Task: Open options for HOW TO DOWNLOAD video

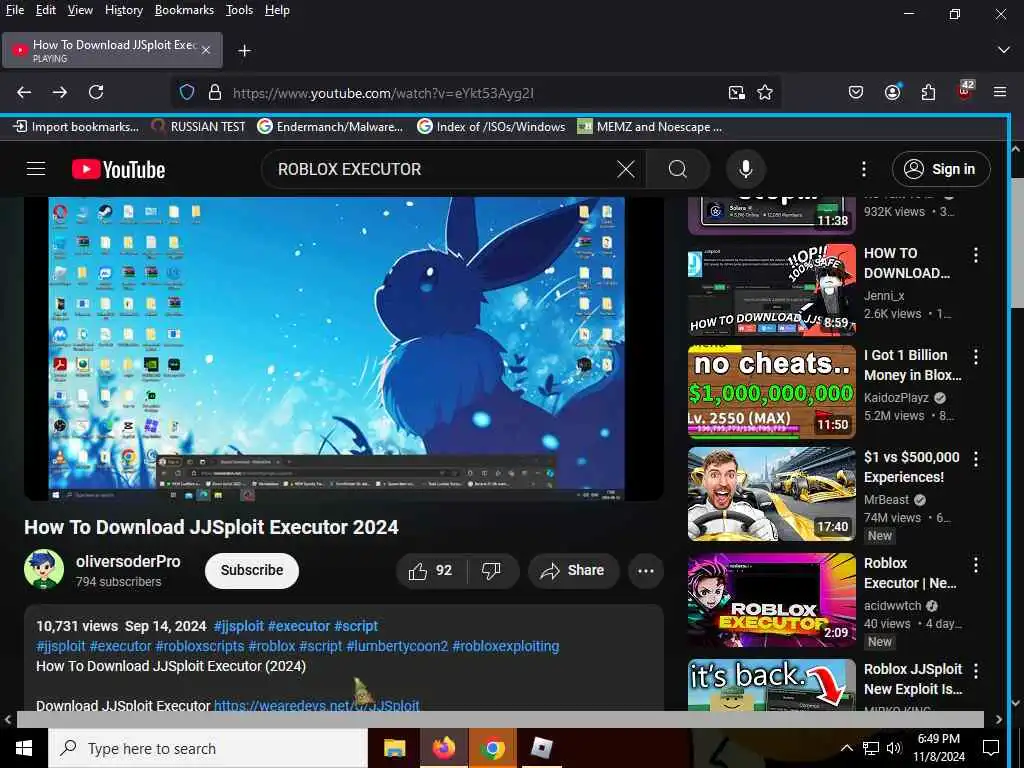Action: 976,255
